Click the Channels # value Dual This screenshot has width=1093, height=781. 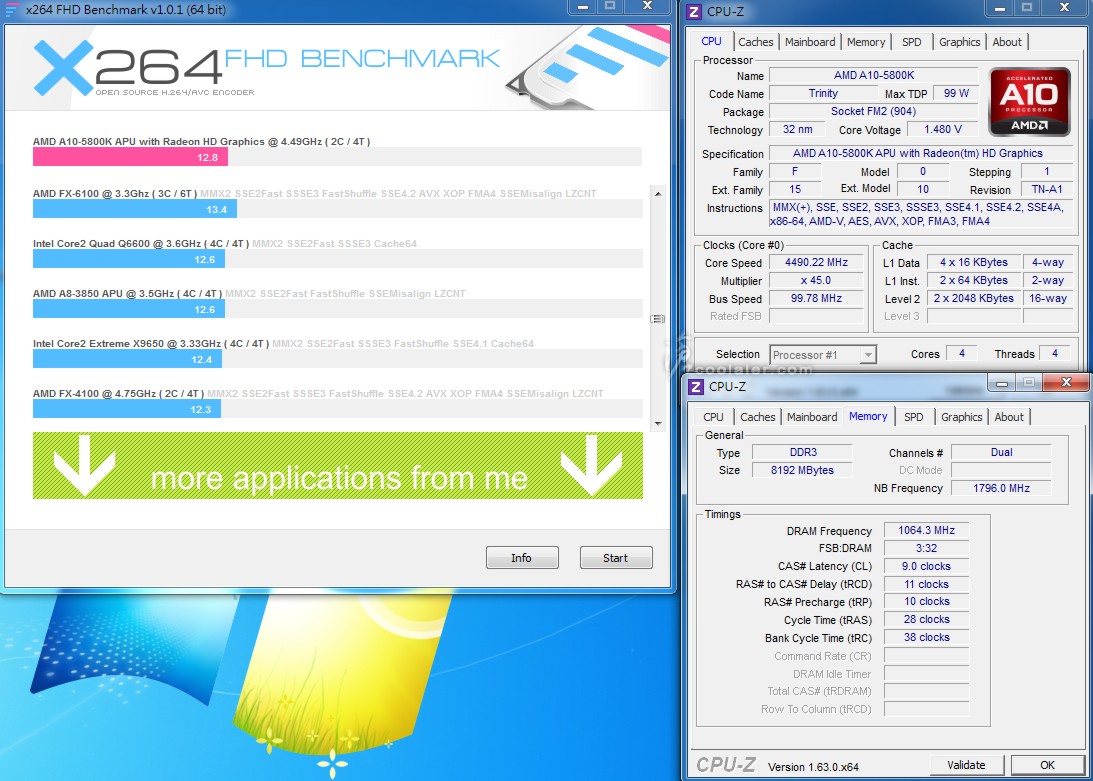1001,453
